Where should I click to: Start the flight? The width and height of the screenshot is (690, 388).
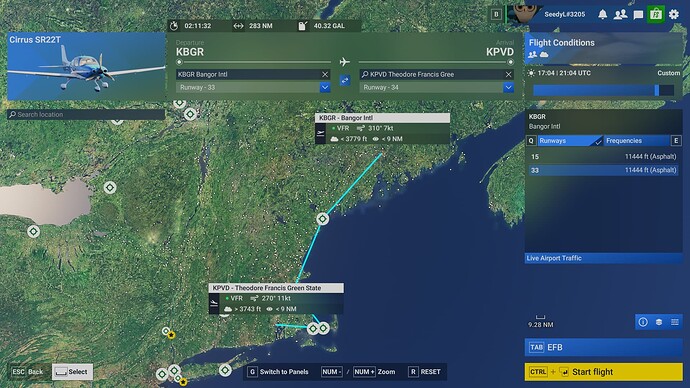click(x=603, y=372)
